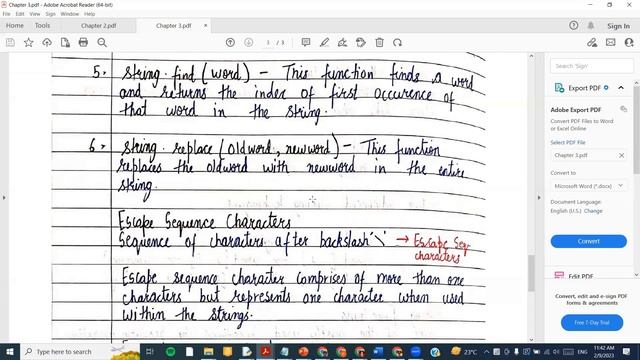The image size is (640, 360).
Task: Open the Edit menu
Action: pyautogui.click(x=20, y=14)
